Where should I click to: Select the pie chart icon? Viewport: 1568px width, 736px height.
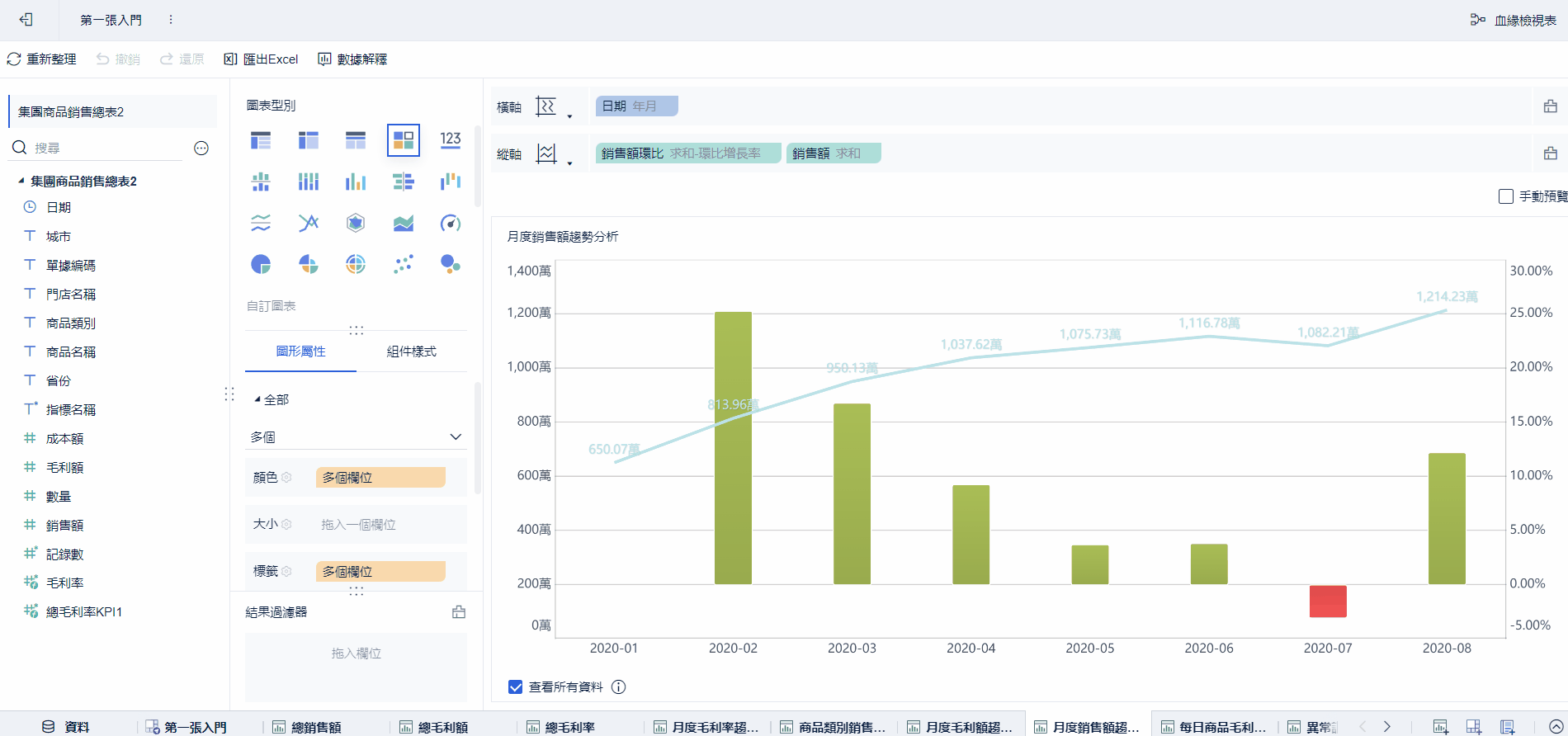click(261, 264)
